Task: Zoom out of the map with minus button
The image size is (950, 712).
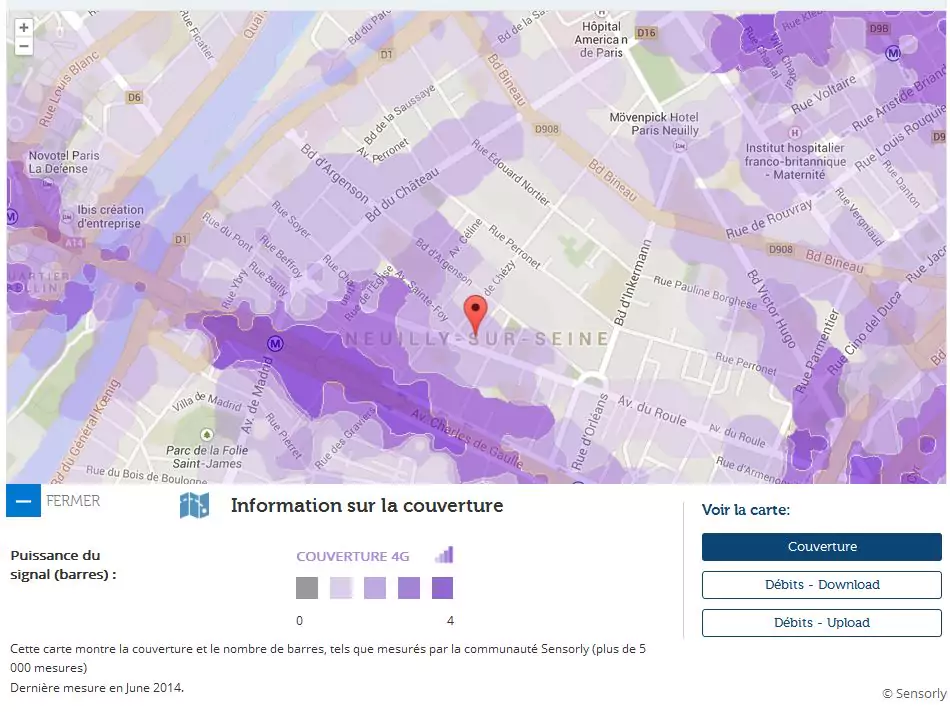Action: (x=24, y=47)
